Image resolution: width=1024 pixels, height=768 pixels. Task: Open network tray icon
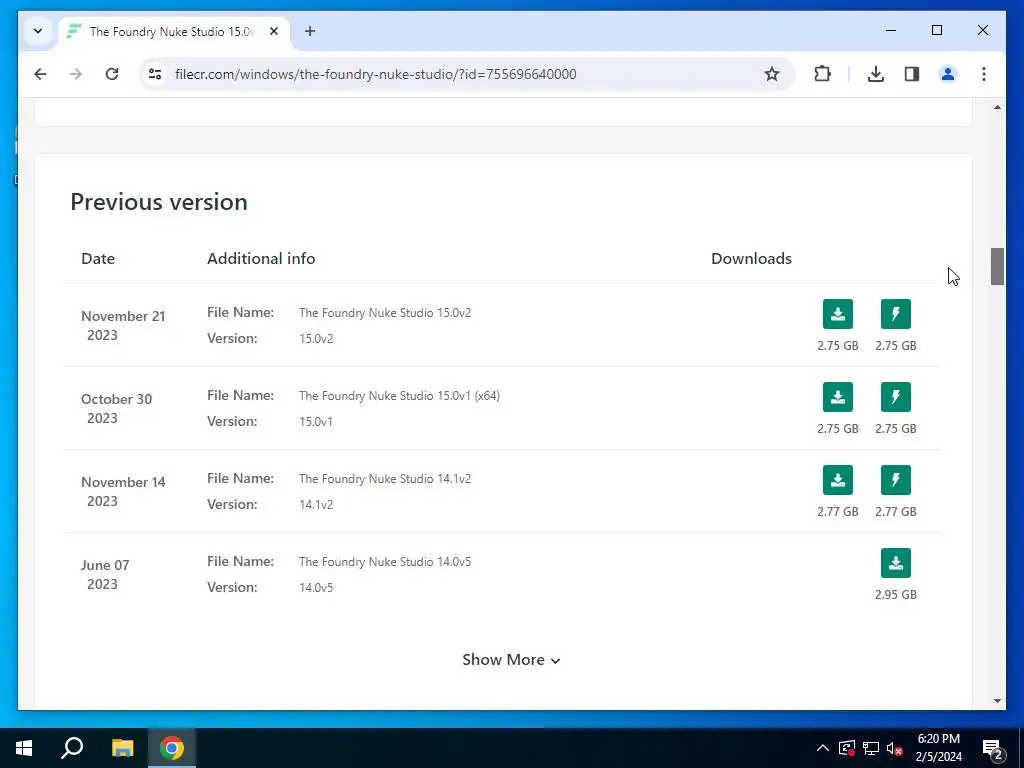[x=871, y=748]
